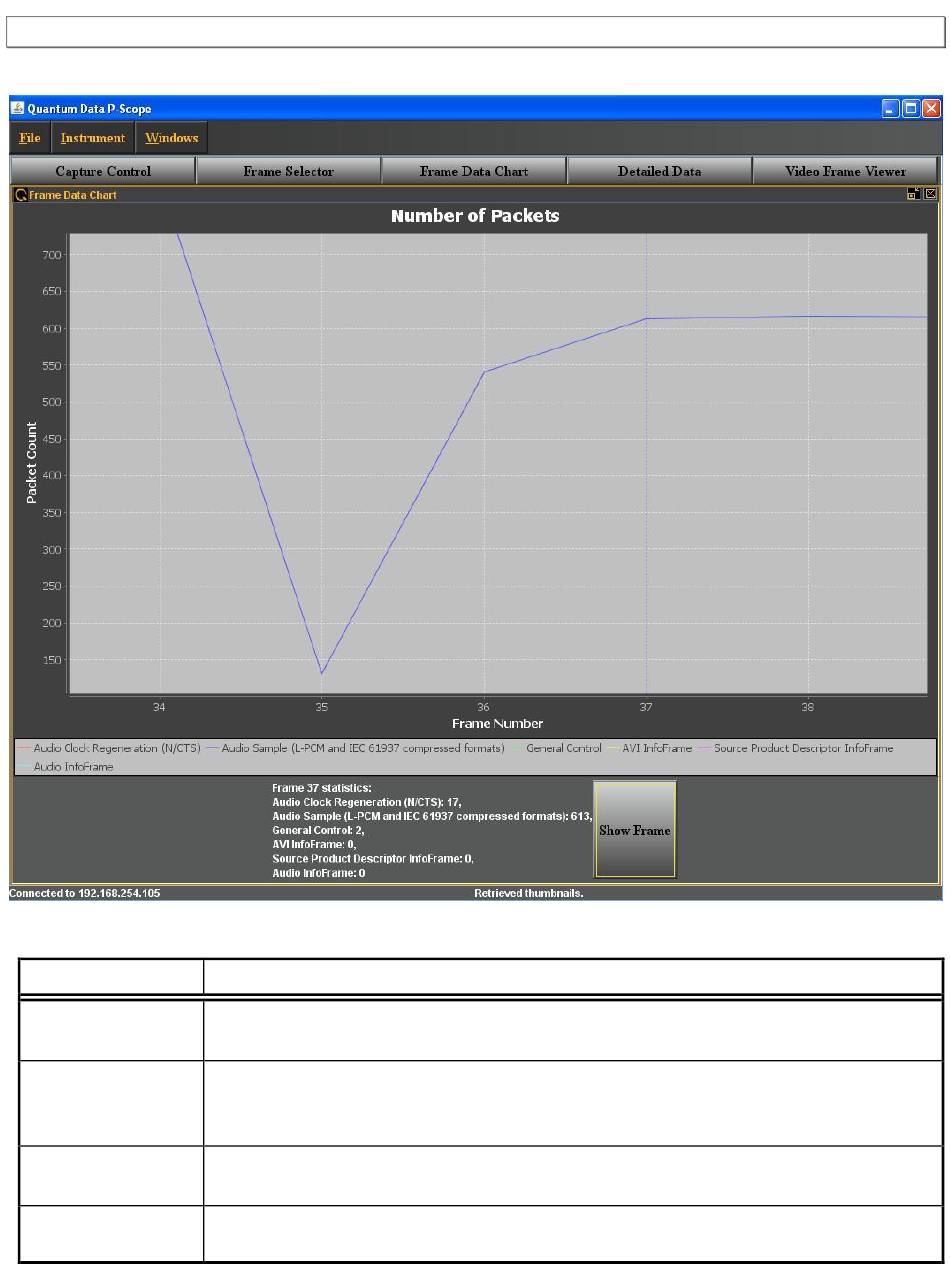Click the Frame Number axis label
The width and height of the screenshot is (950, 1284).
tap(497, 723)
